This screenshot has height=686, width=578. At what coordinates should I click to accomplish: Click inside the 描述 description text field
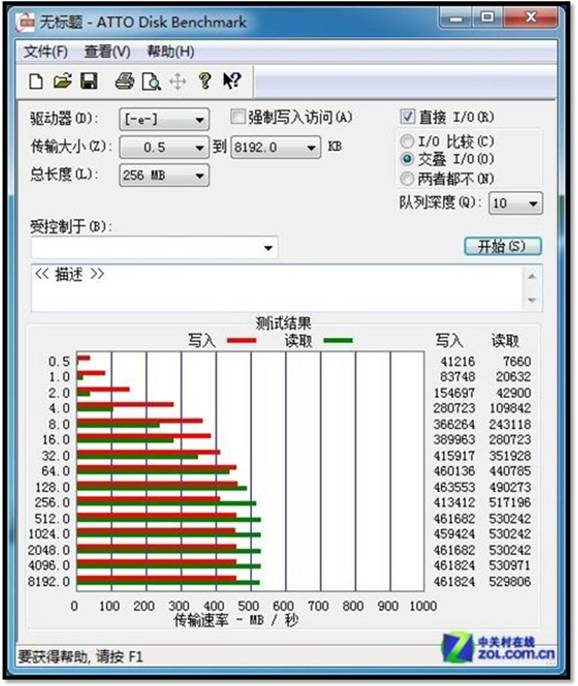pyautogui.click(x=277, y=288)
